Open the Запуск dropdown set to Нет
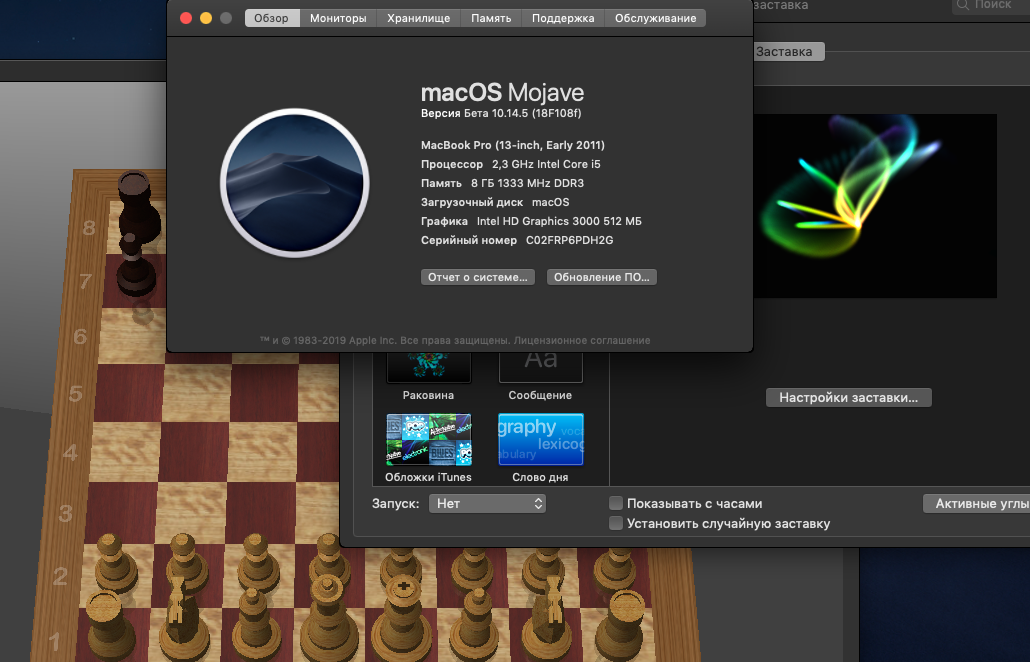This screenshot has height=662, width=1030. pyautogui.click(x=487, y=504)
